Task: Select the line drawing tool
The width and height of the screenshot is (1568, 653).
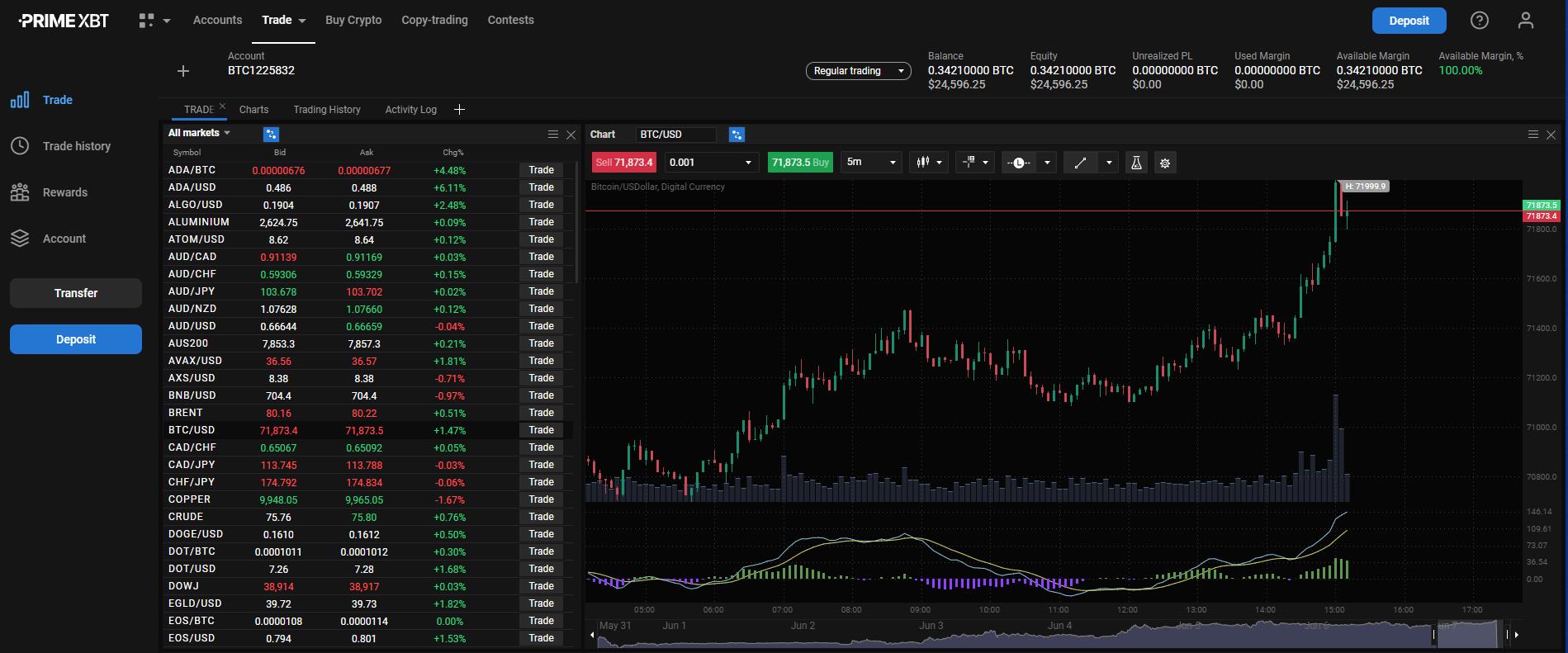Action: [x=1080, y=163]
